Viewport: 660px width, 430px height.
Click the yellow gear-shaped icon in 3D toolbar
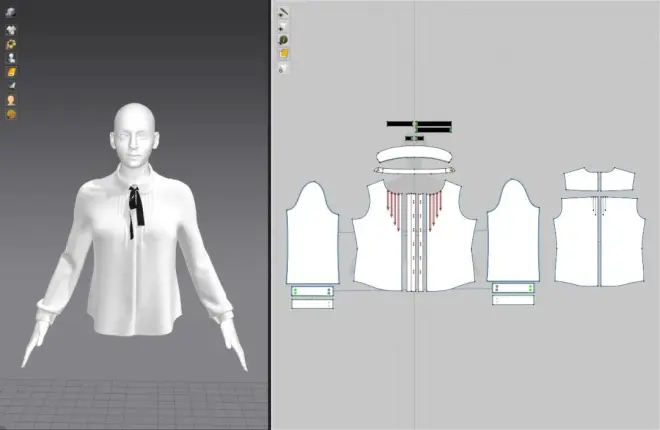tap(11, 44)
